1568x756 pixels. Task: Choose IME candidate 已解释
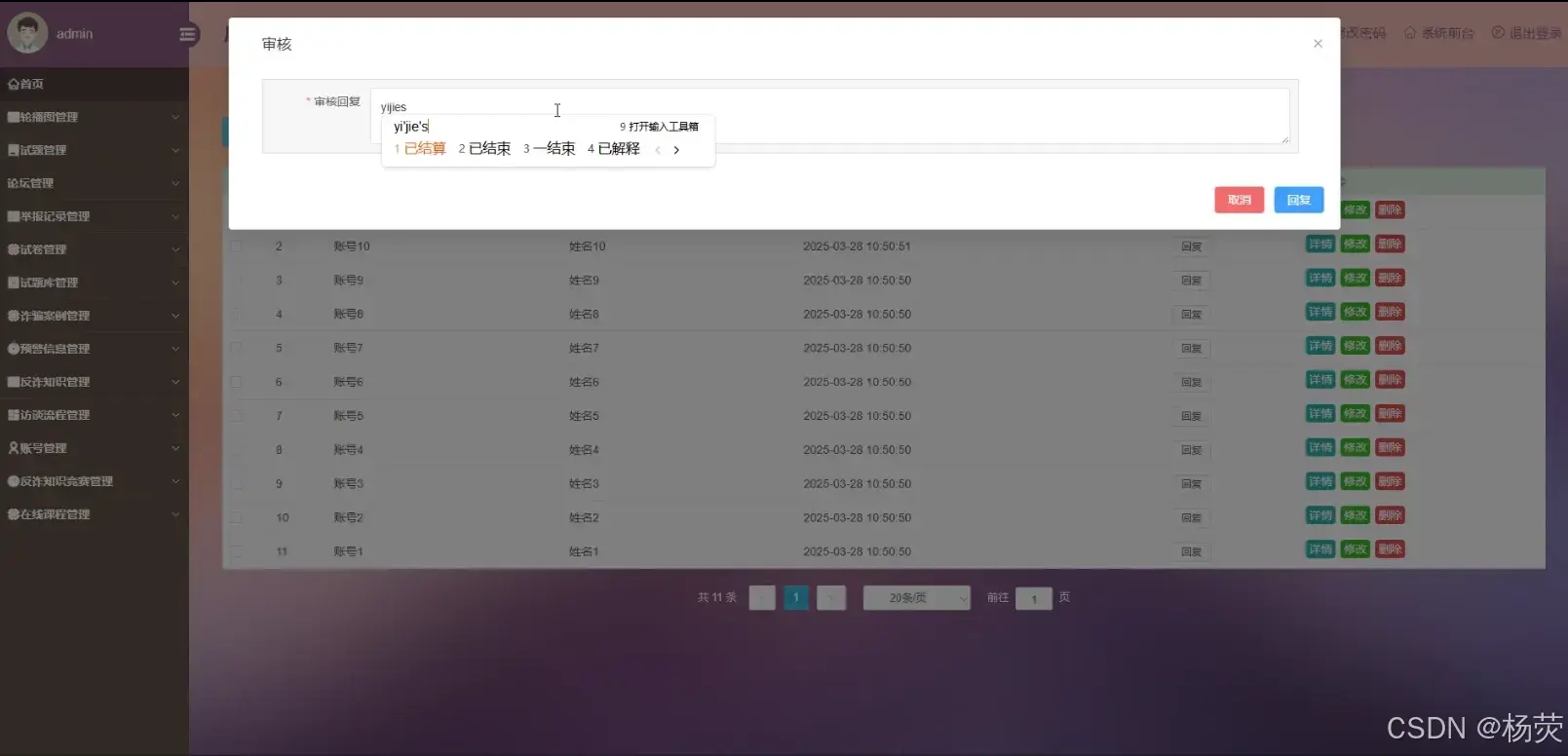click(x=614, y=149)
